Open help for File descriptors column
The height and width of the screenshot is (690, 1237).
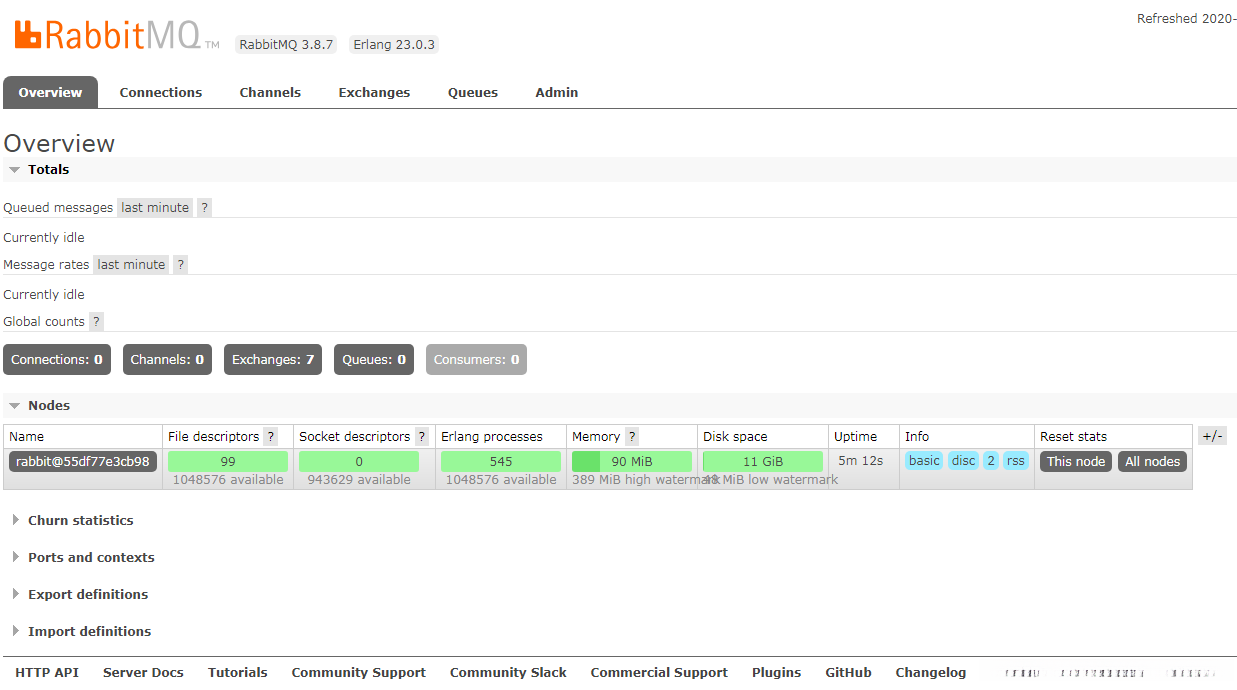point(270,437)
